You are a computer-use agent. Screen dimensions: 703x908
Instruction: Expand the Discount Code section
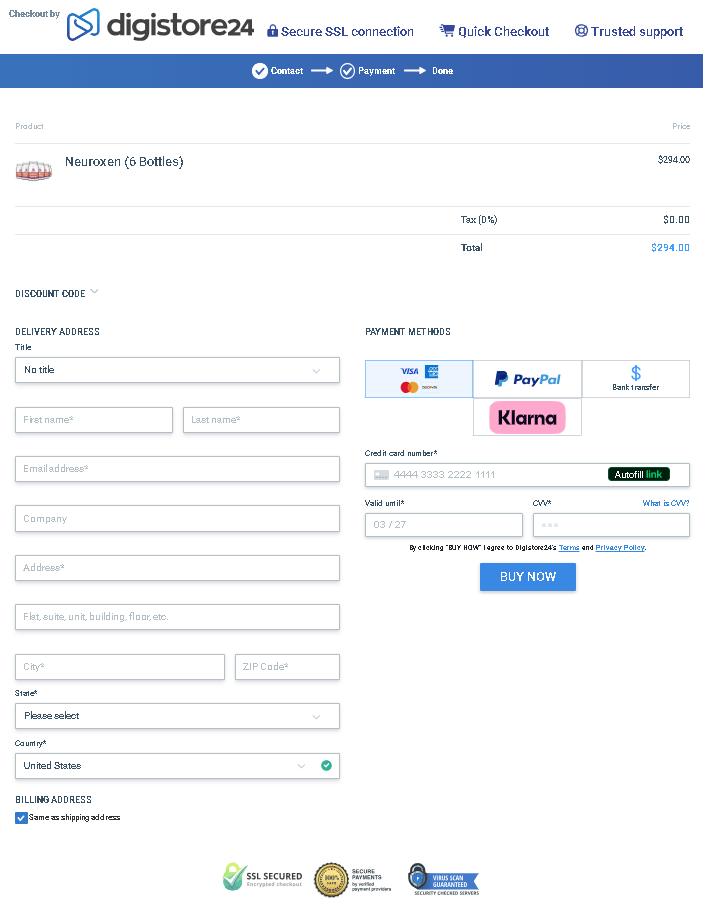click(x=57, y=293)
